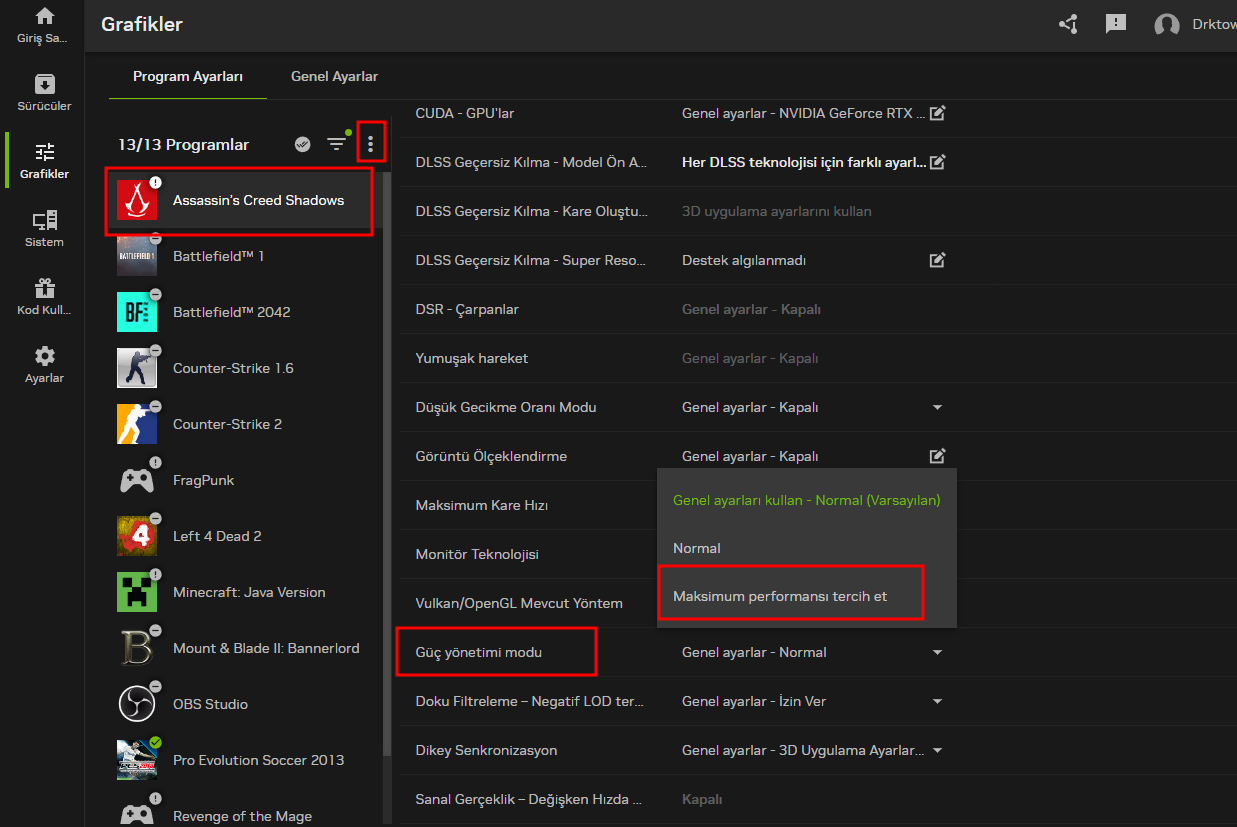The width and height of the screenshot is (1237, 827).
Task: Select Left 4 Dead 2 entry
Action: [245, 536]
